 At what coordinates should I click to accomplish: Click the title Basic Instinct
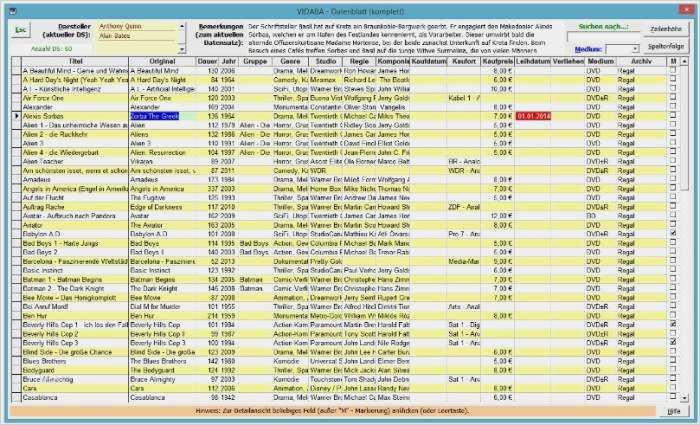tap(43, 271)
